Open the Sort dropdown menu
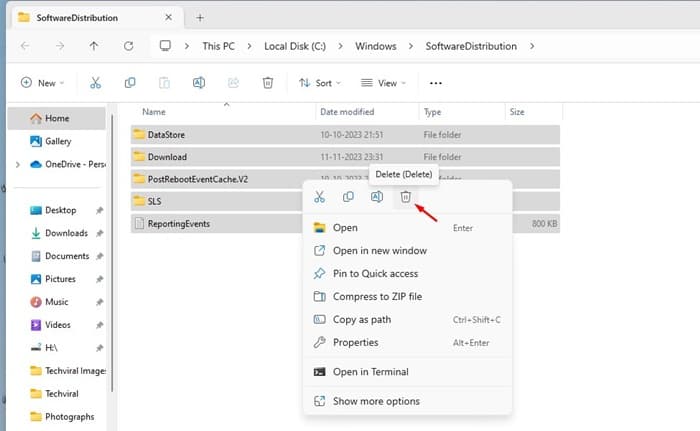Viewport: 700px width, 431px height. click(x=316, y=83)
